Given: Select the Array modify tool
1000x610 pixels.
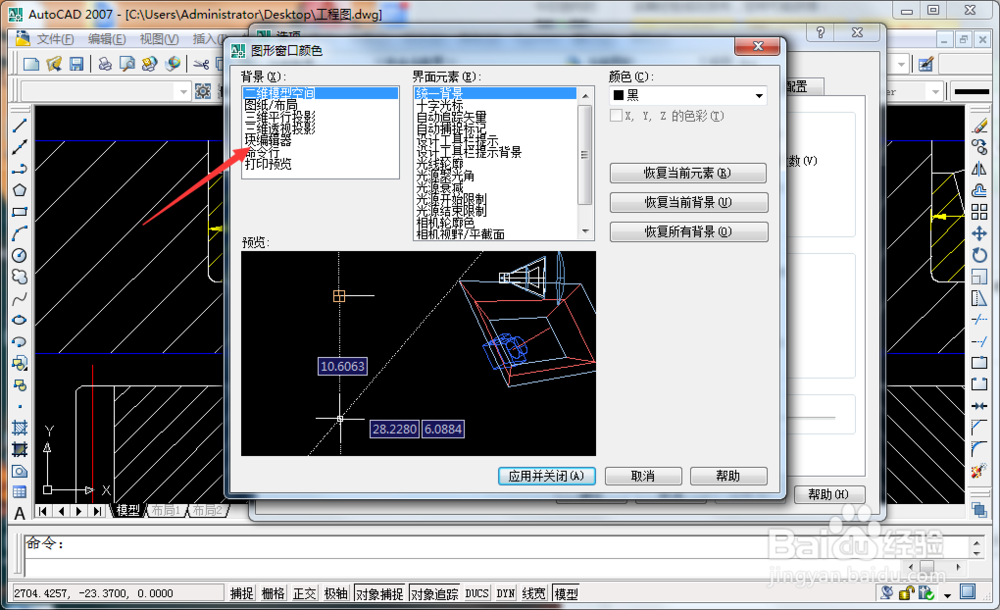Looking at the screenshot, I should click(980, 212).
